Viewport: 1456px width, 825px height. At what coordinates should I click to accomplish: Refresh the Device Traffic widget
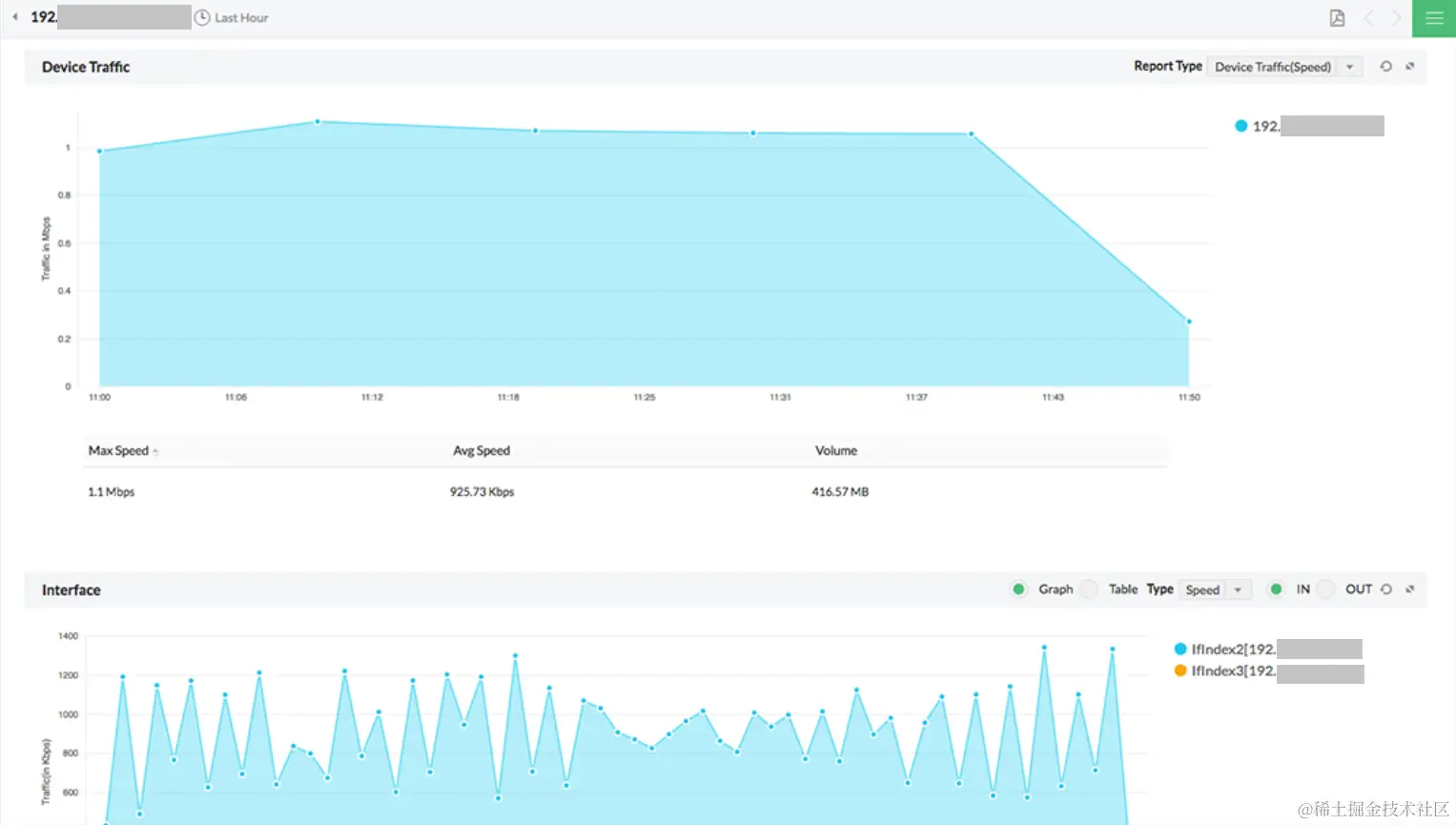[x=1385, y=67]
